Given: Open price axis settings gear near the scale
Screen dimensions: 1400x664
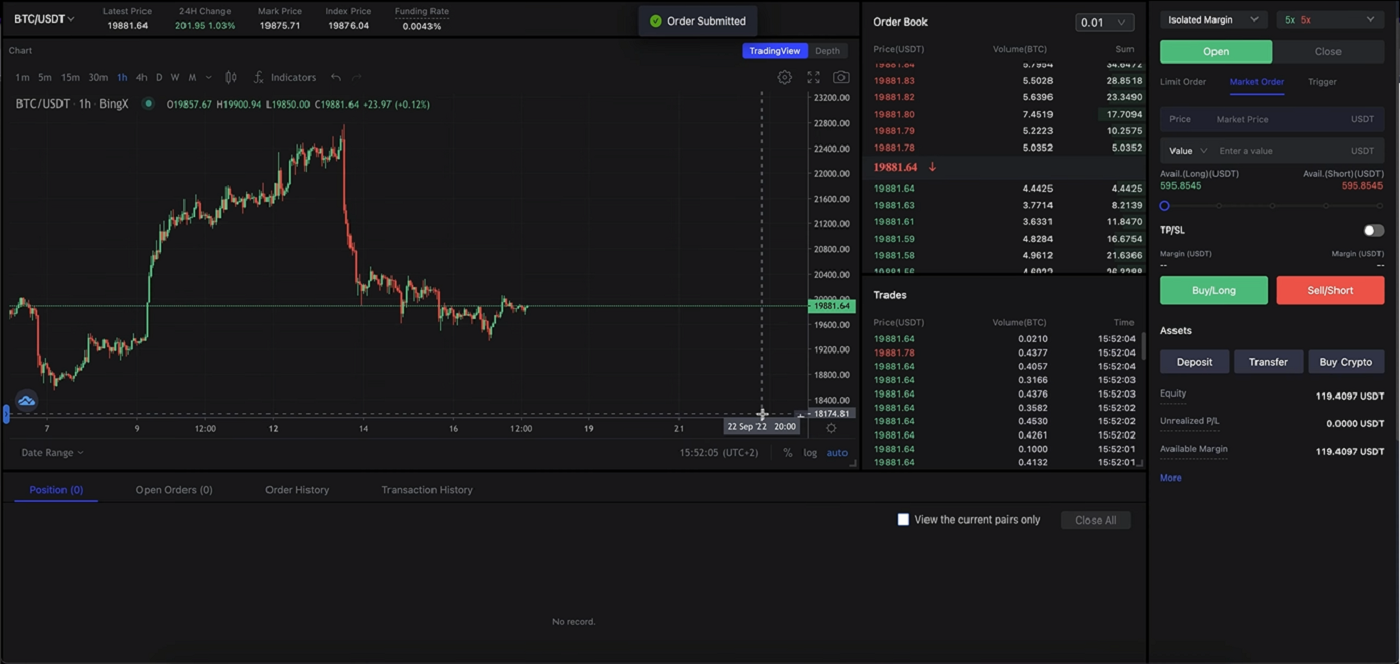Looking at the screenshot, I should click(831, 427).
